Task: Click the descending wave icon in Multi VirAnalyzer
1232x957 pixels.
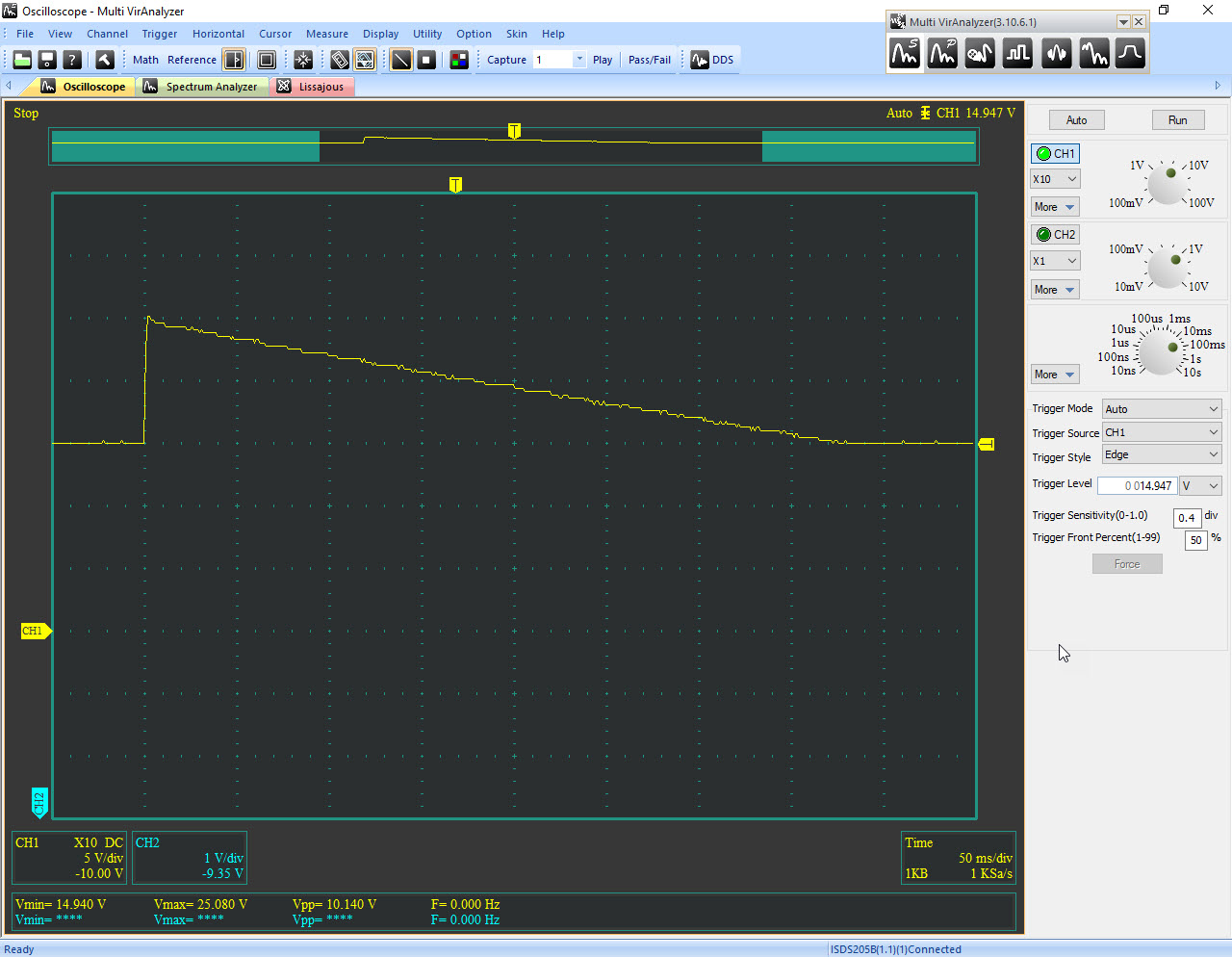Action: [x=1093, y=53]
